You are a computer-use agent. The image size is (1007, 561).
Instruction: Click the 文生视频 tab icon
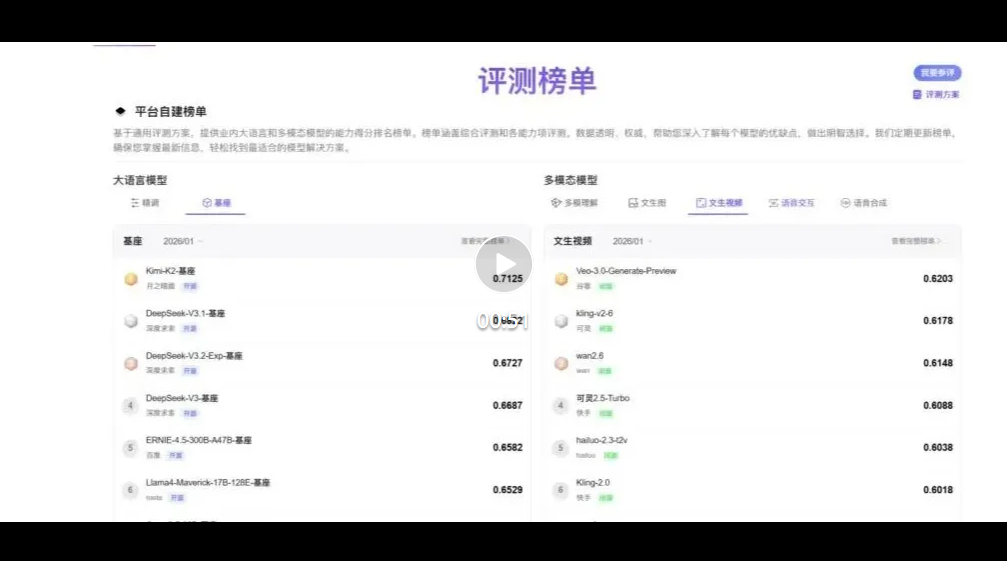point(701,203)
